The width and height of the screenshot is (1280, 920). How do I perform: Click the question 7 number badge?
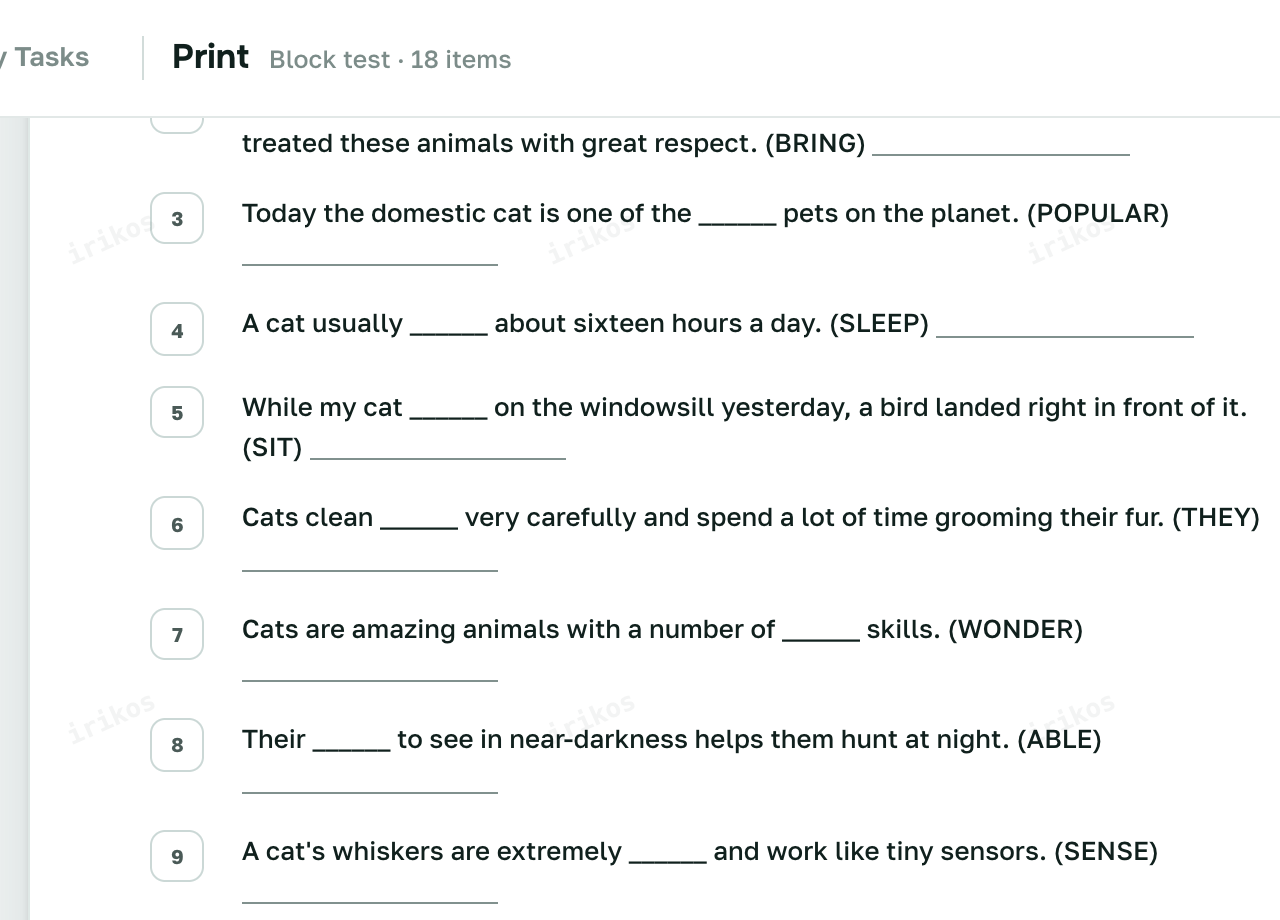[x=177, y=634]
